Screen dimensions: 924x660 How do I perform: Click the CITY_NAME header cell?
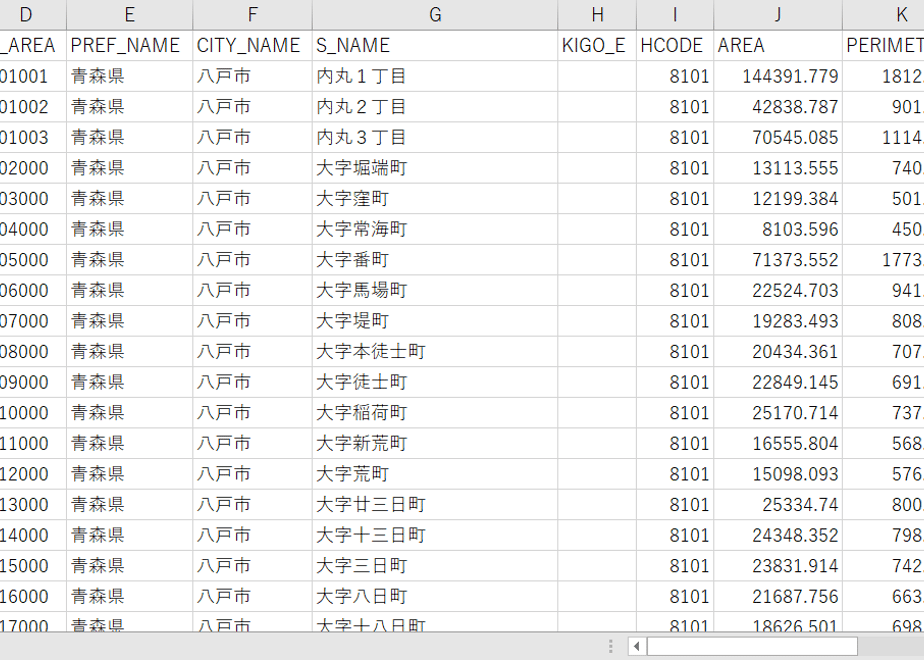pyautogui.click(x=252, y=45)
